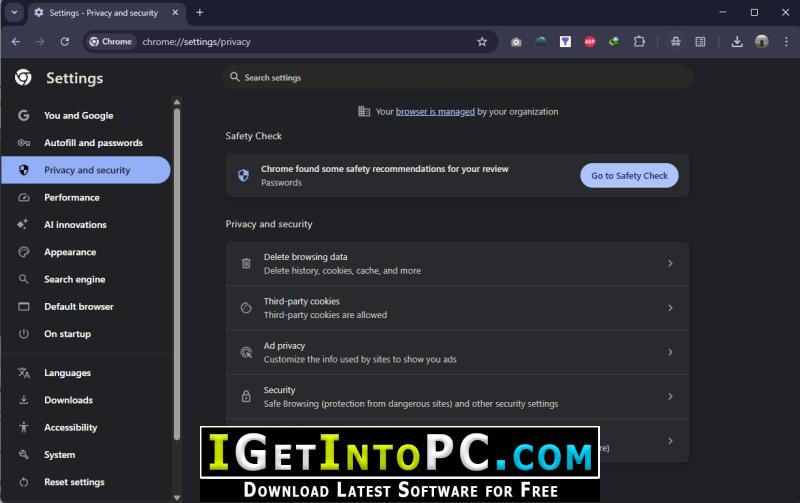Open AI innovations settings
Viewport: 800px width, 503px height.
click(87, 224)
